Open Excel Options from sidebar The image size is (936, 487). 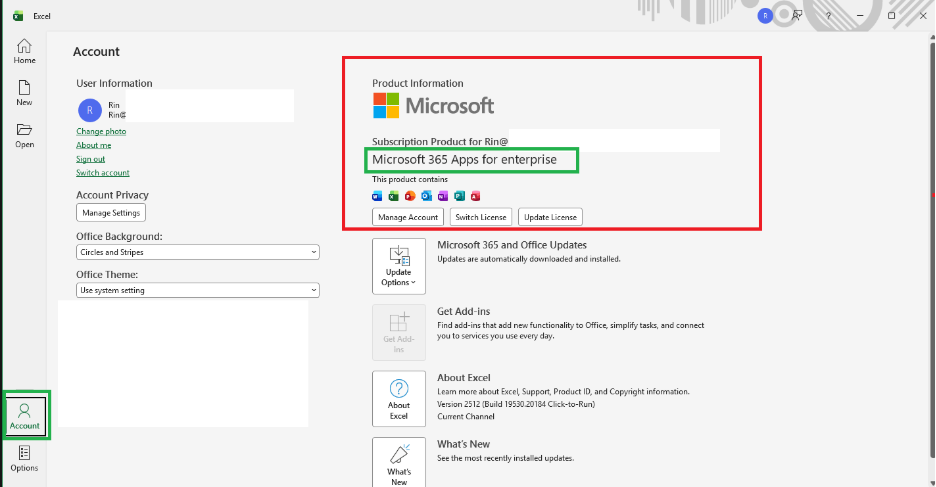24,458
